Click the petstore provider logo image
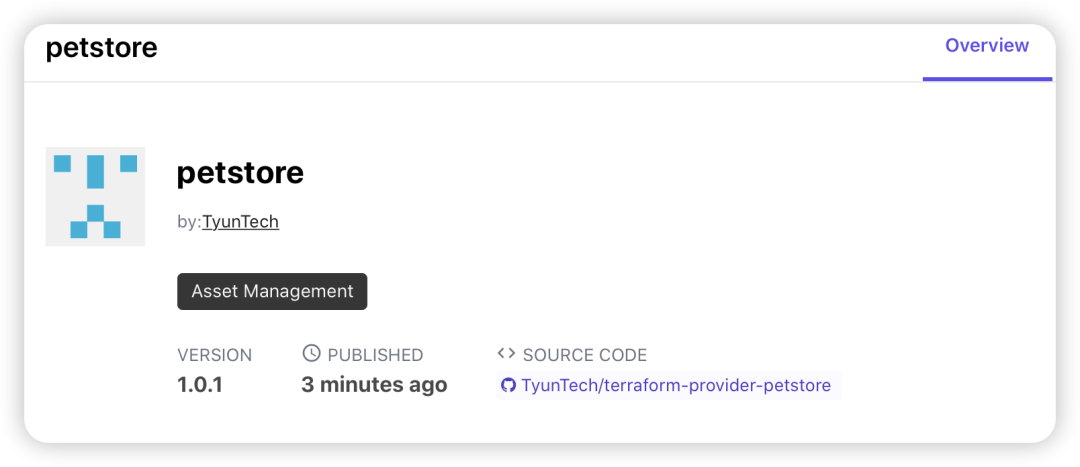This screenshot has height=467, width=1080. pyautogui.click(x=95, y=196)
